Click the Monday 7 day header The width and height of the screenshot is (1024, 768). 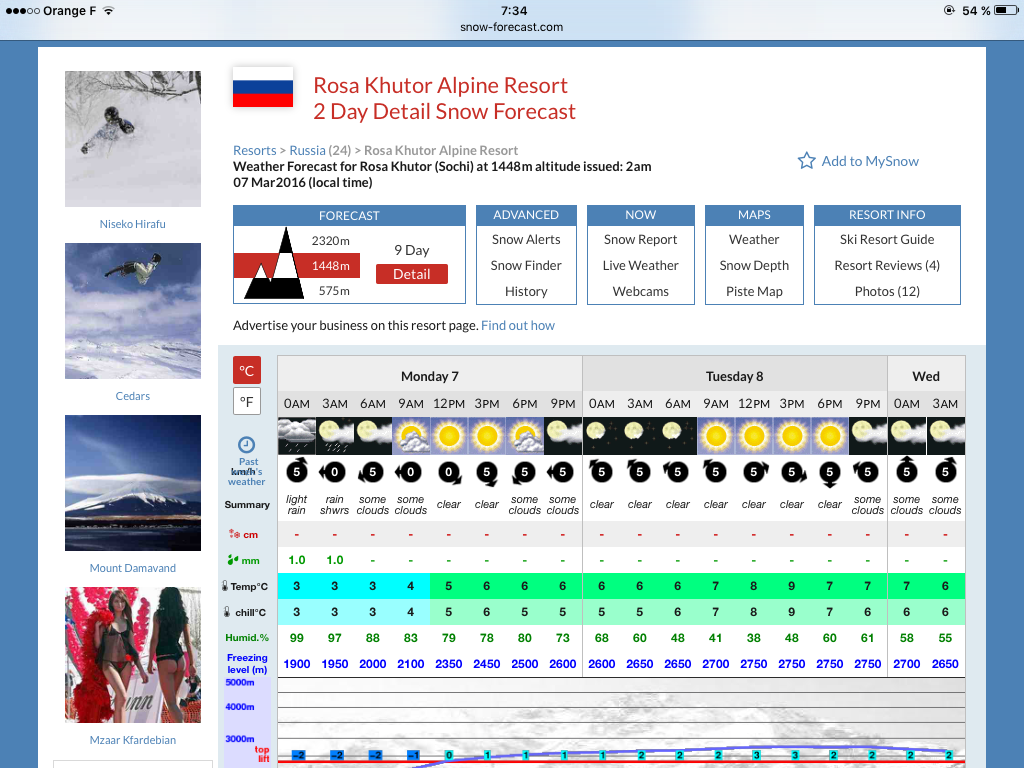[430, 376]
